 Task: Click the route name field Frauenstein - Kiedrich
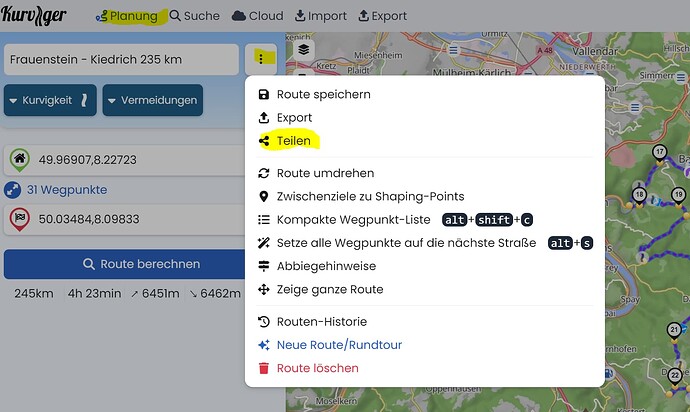click(x=121, y=59)
